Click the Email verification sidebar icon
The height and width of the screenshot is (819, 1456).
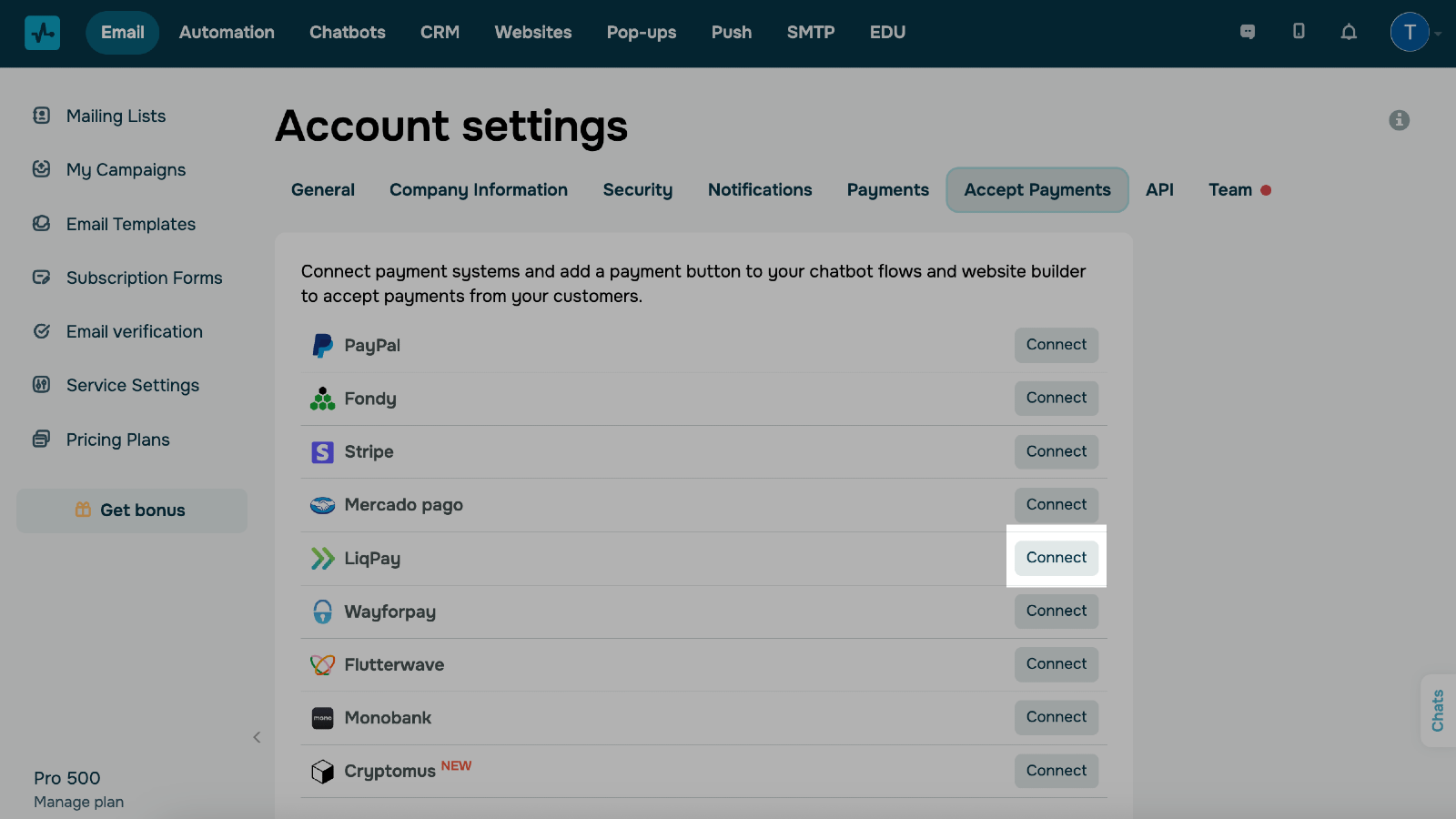pyautogui.click(x=42, y=331)
